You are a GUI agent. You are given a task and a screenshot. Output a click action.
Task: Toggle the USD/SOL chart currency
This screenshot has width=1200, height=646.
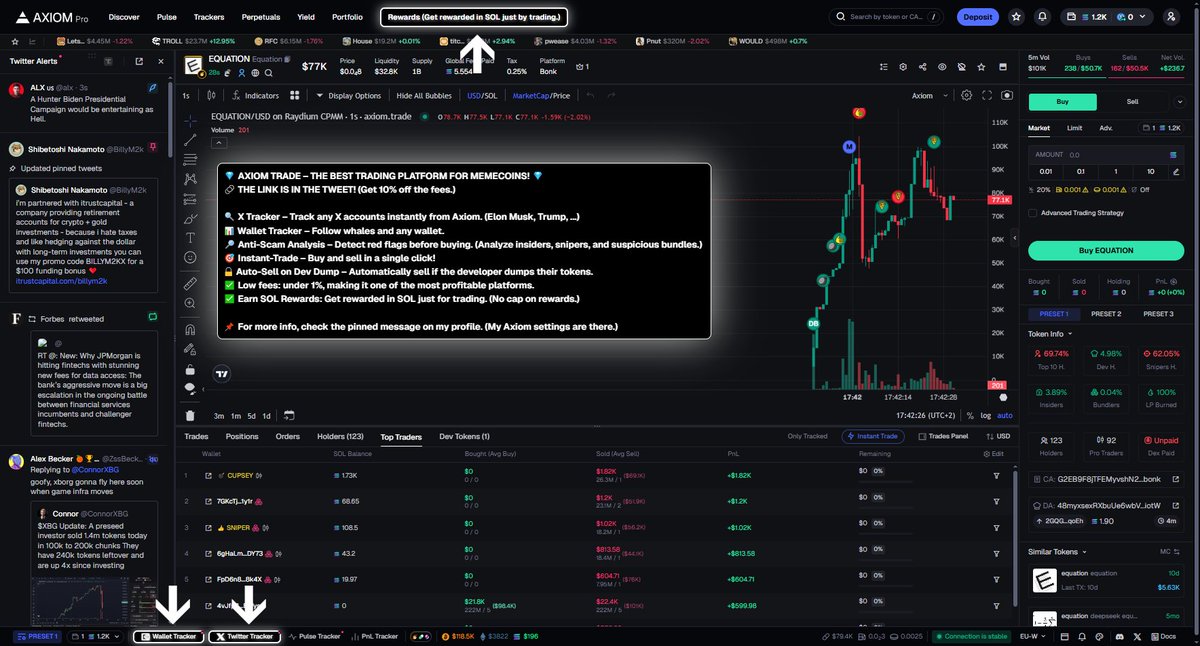click(482, 96)
